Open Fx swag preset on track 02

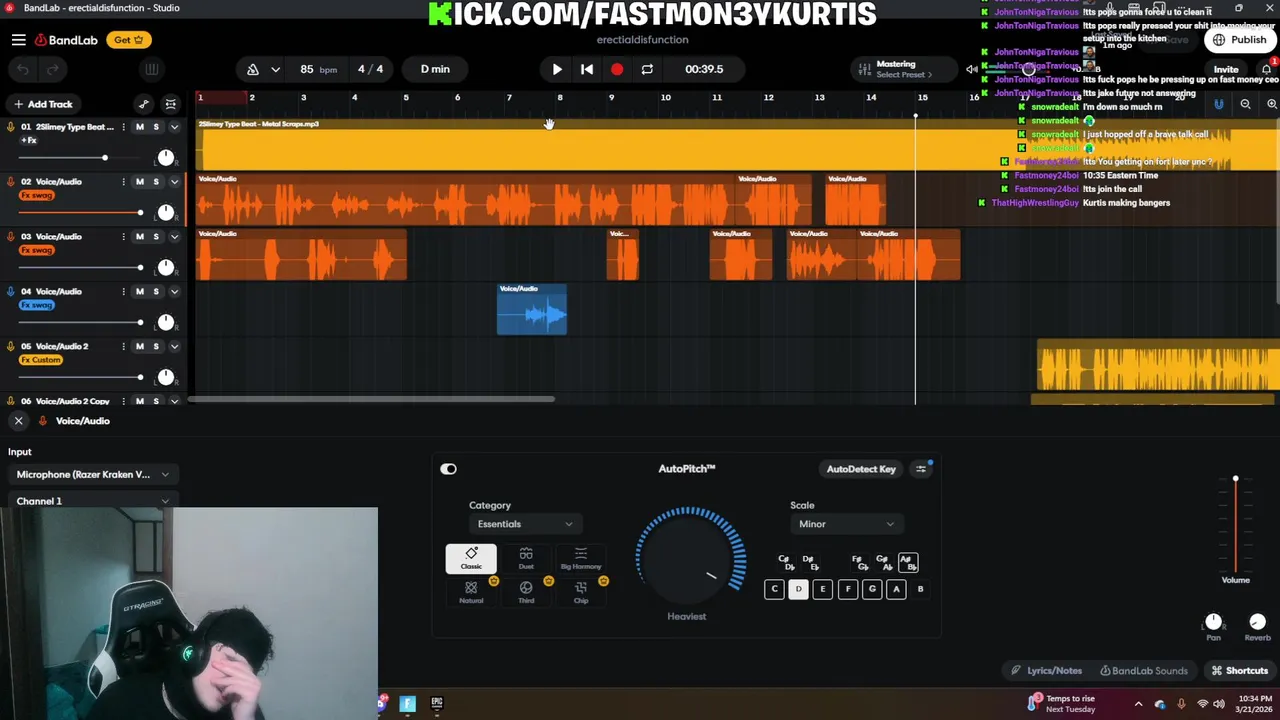[x=37, y=195]
